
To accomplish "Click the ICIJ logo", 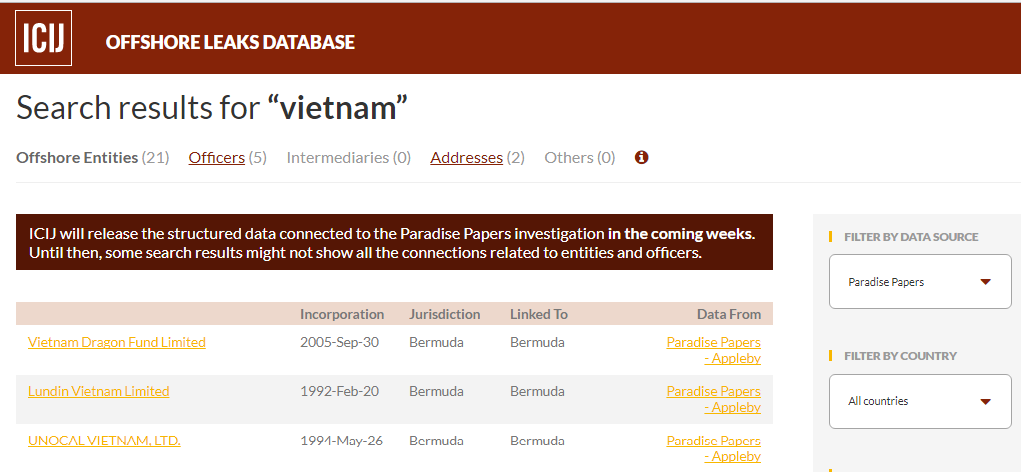I will point(44,38).
